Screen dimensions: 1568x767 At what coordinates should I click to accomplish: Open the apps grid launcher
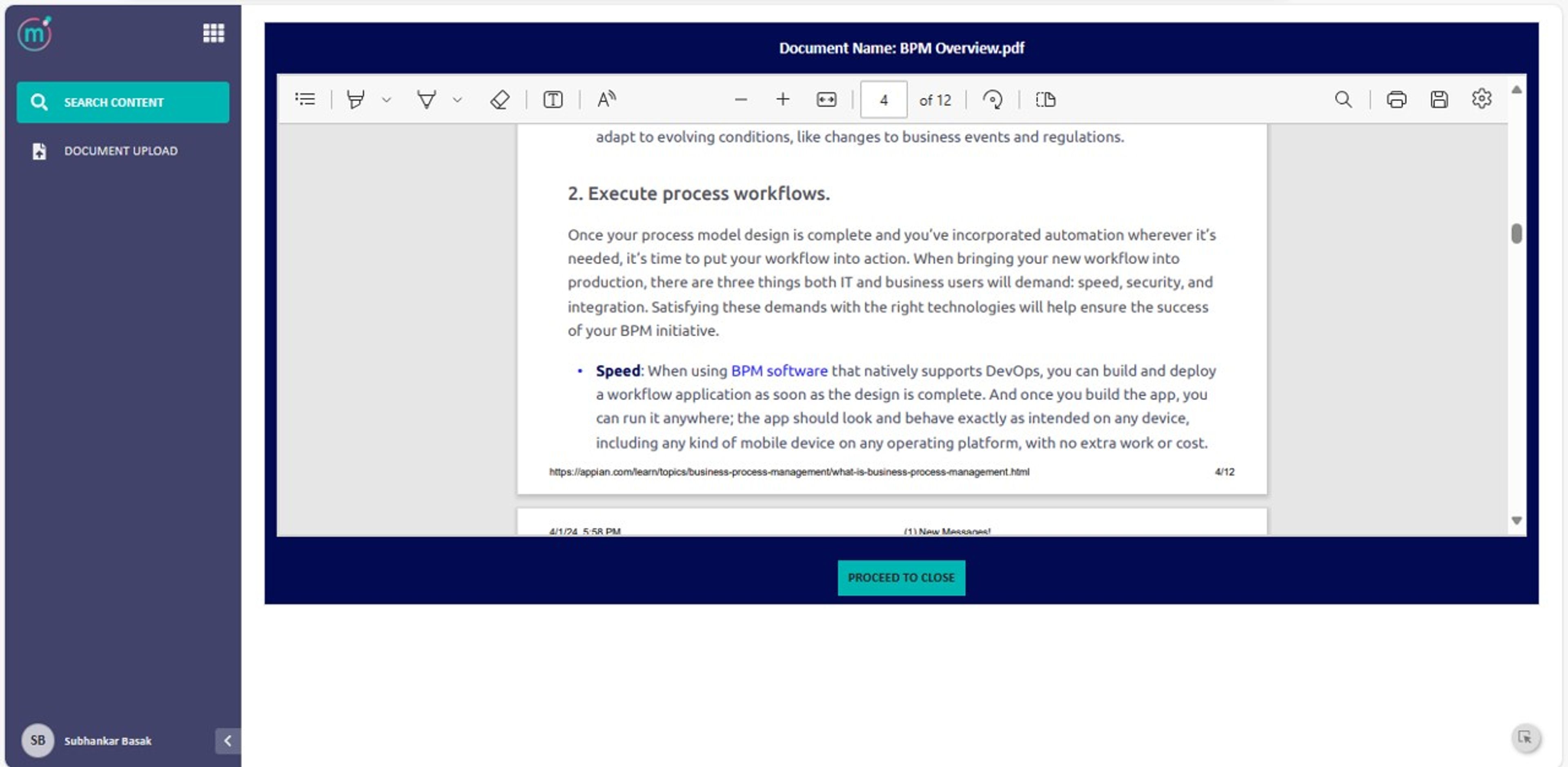214,33
